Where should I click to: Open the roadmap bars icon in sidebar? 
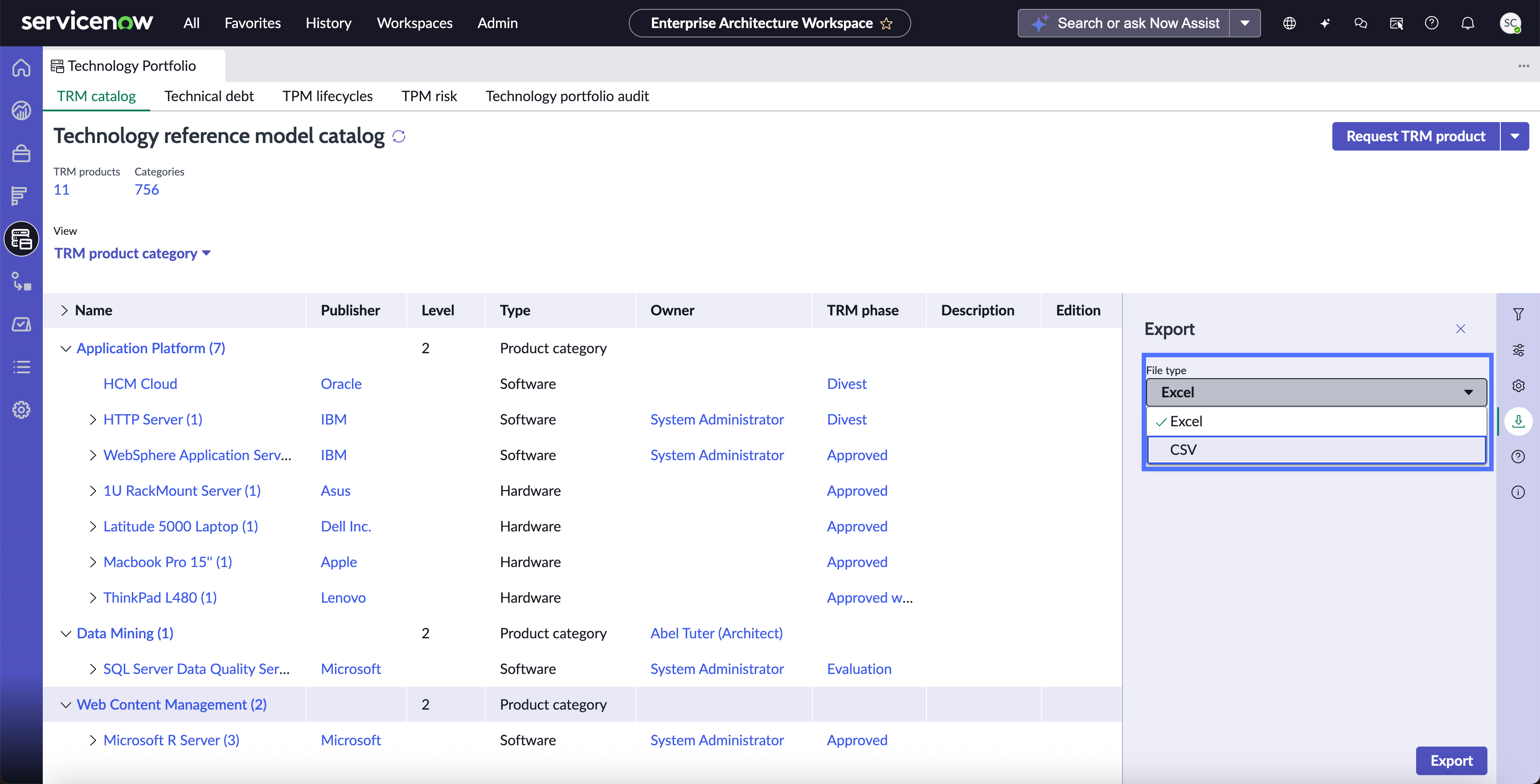click(x=20, y=196)
